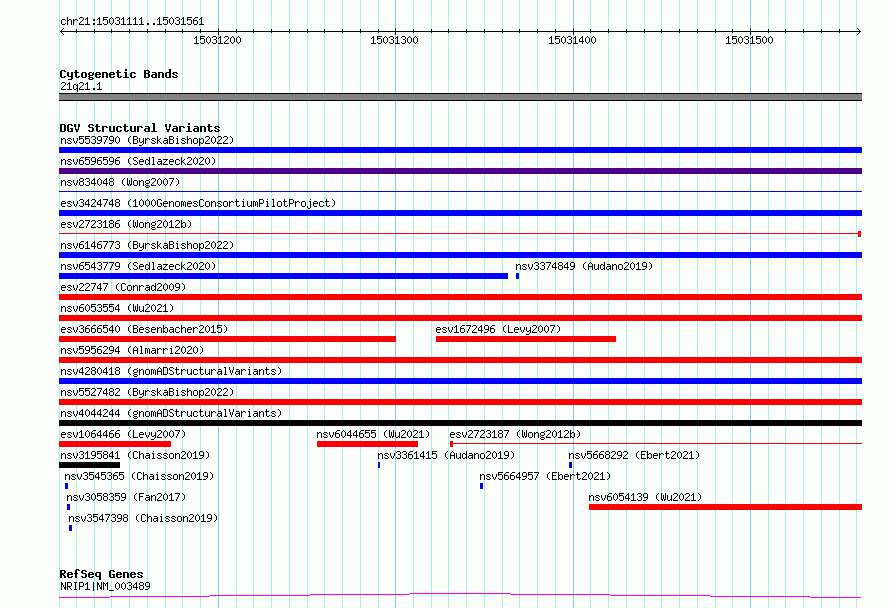890x608 pixels.
Task: Click the left arrow end of ruler
Action: pos(62,31)
